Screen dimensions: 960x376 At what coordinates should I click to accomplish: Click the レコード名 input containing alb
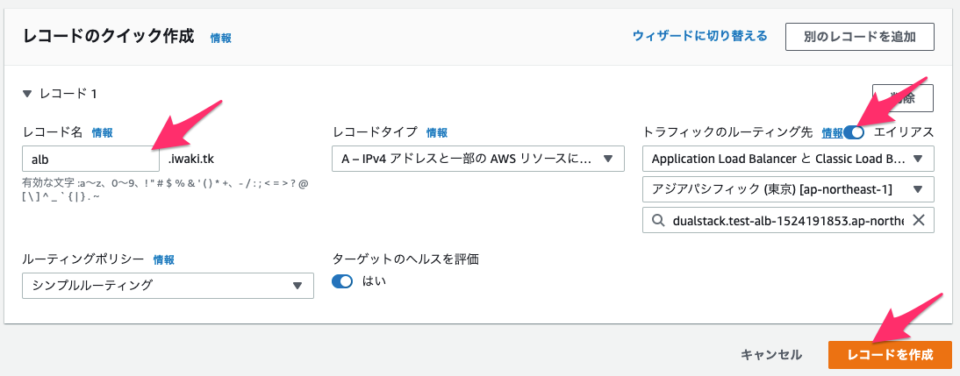pos(91,159)
